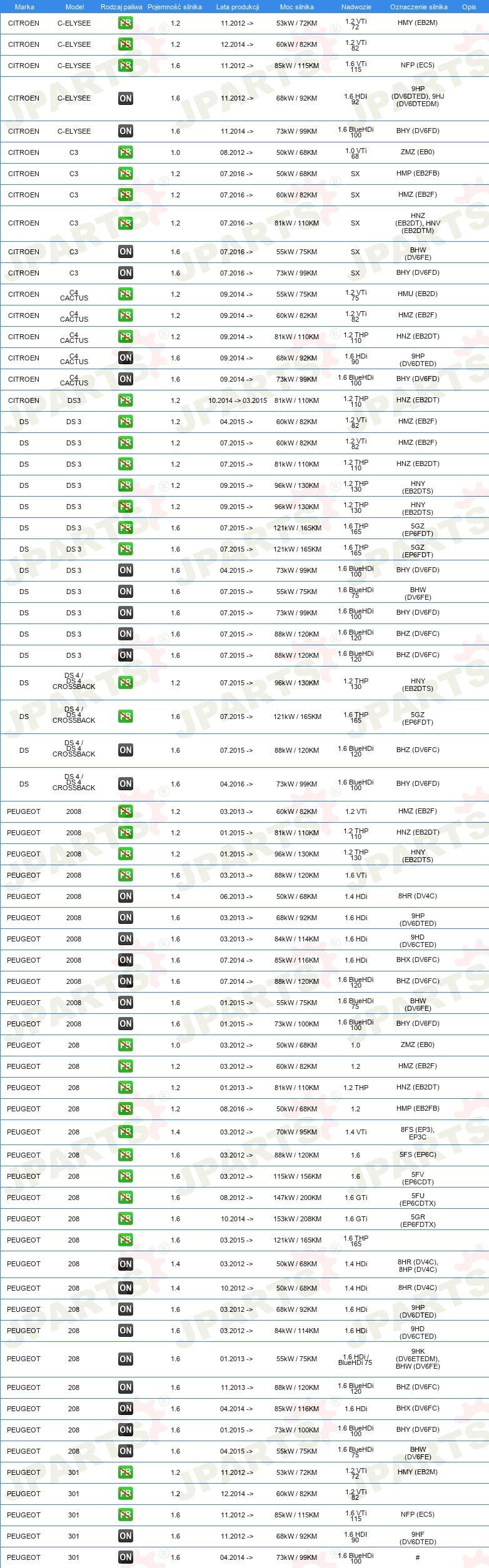Click the Nadwozie column header
The height and width of the screenshot is (1568, 489).
point(356,7)
